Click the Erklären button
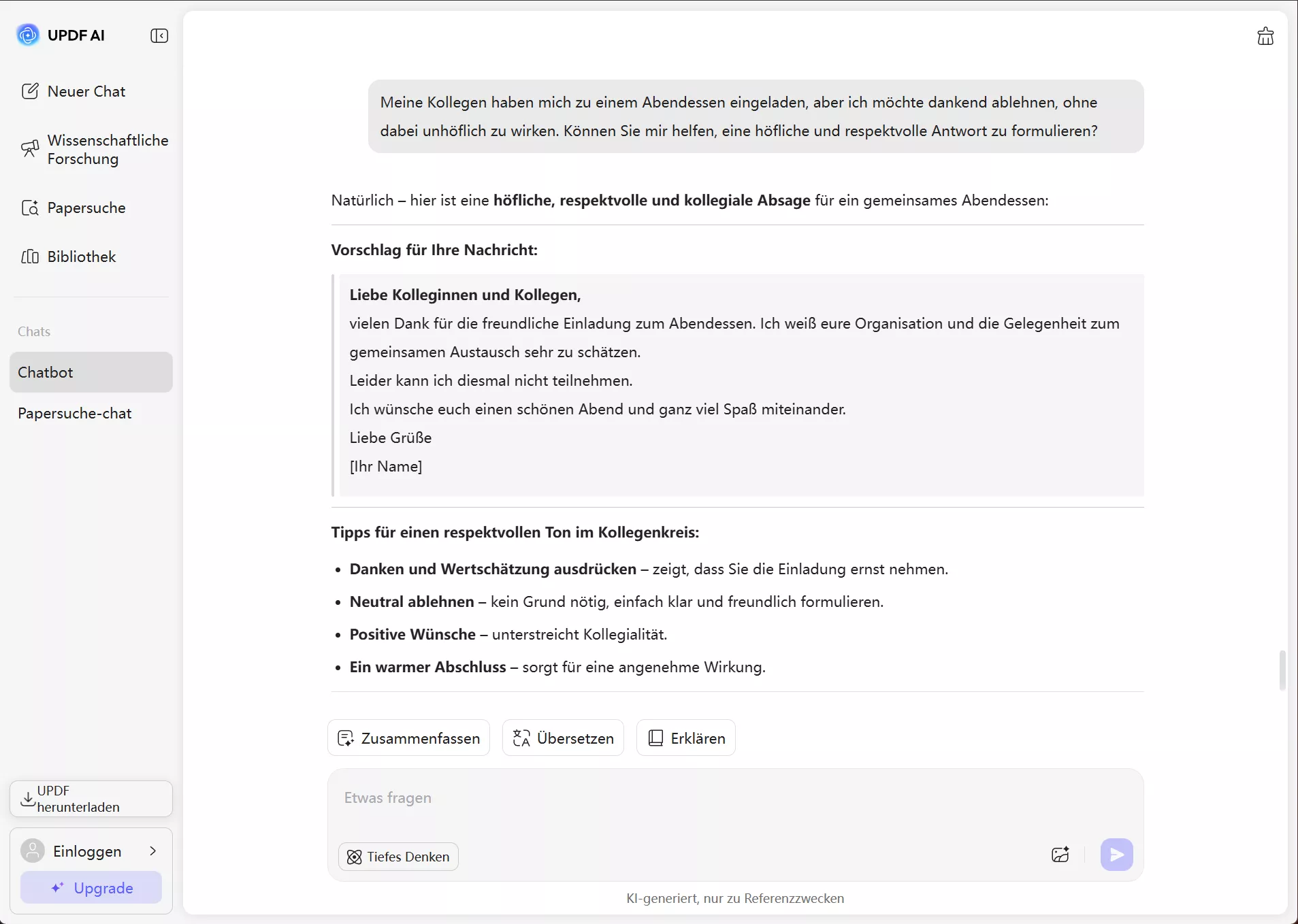This screenshot has width=1298, height=924. (686, 738)
